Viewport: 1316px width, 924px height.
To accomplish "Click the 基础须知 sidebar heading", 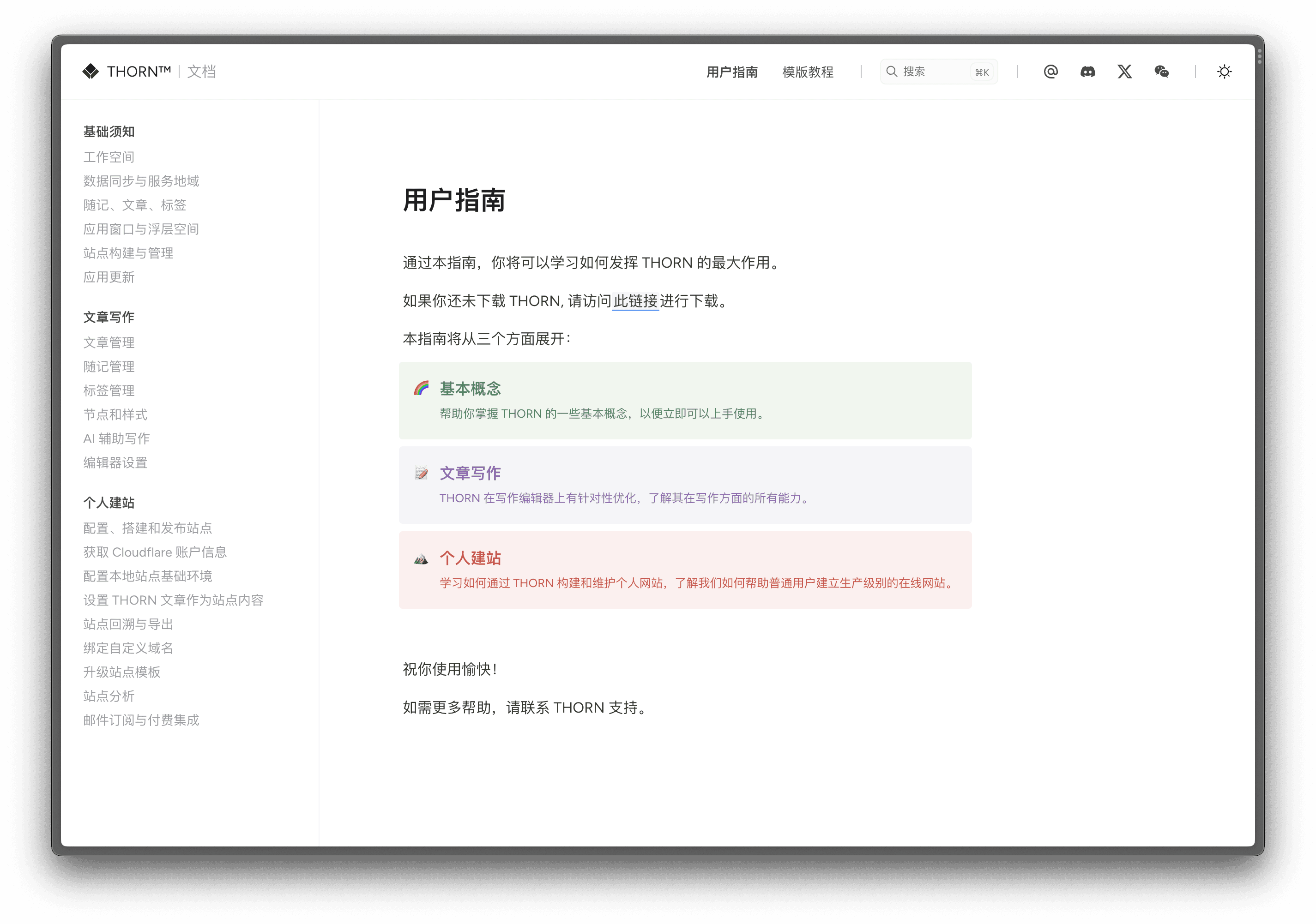I will pyautogui.click(x=109, y=132).
